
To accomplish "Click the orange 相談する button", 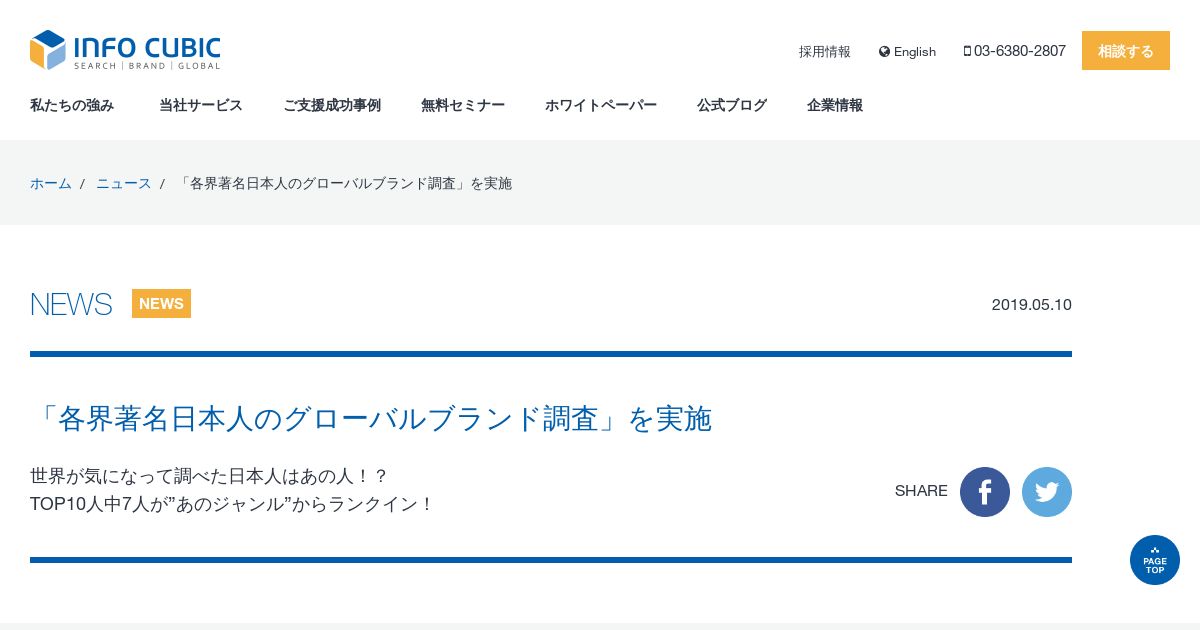I will point(1126,51).
